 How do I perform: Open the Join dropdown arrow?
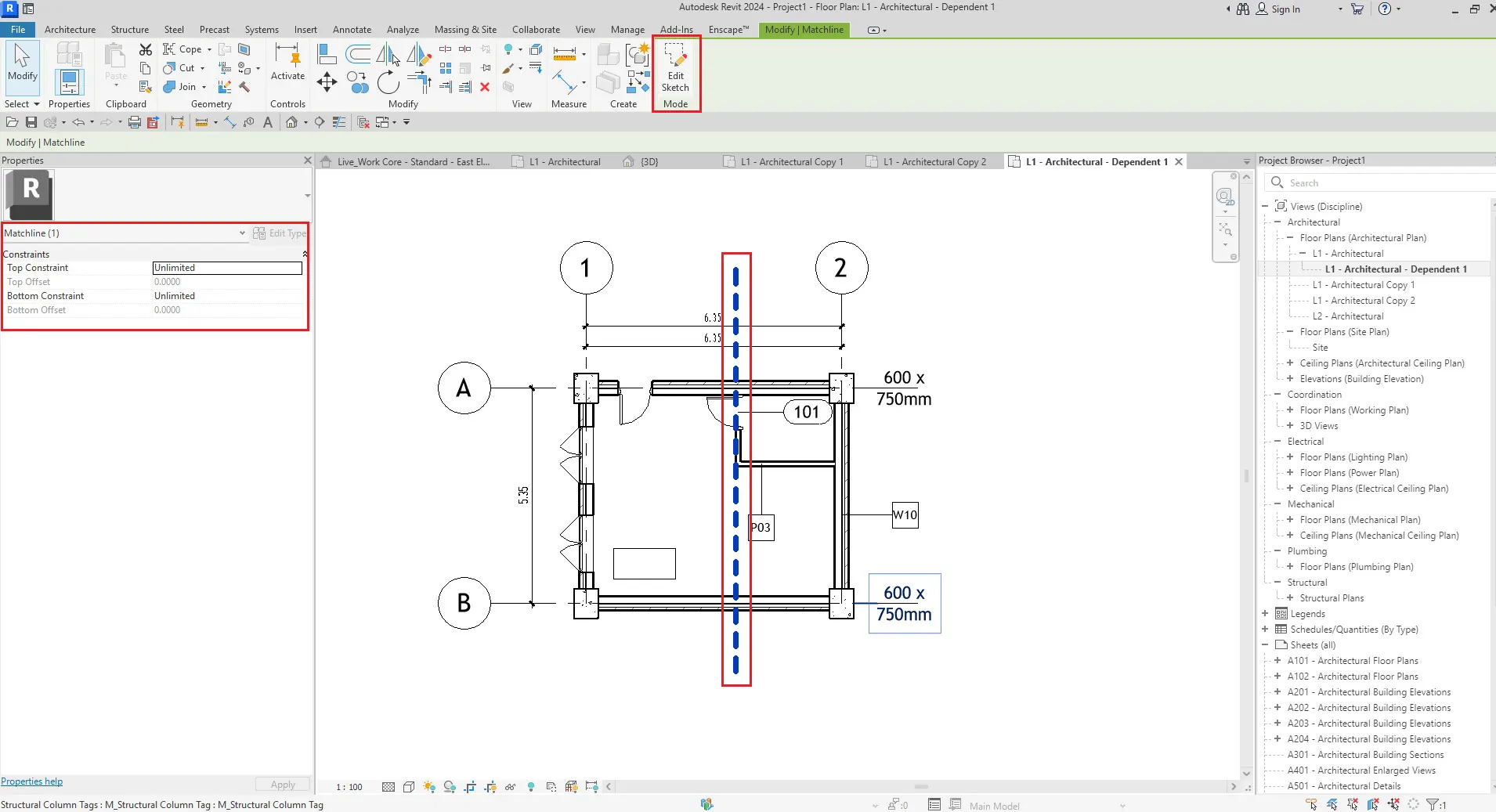click(x=204, y=87)
